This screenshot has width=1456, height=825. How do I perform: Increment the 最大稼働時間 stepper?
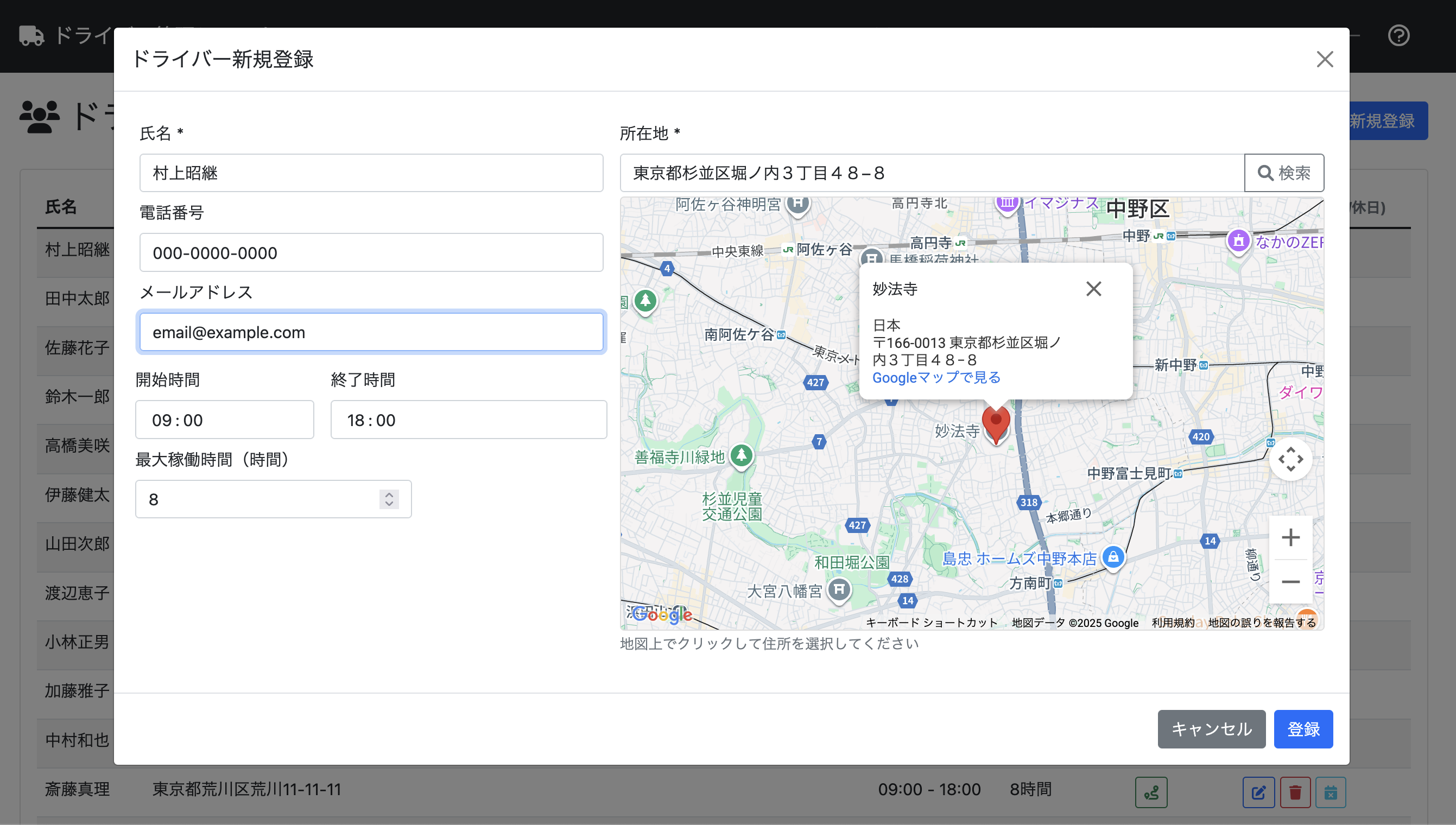pos(389,494)
